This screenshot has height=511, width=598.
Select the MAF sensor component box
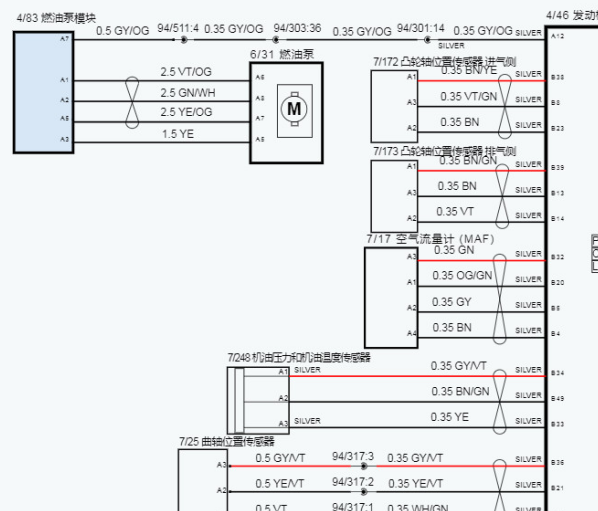tap(391, 297)
